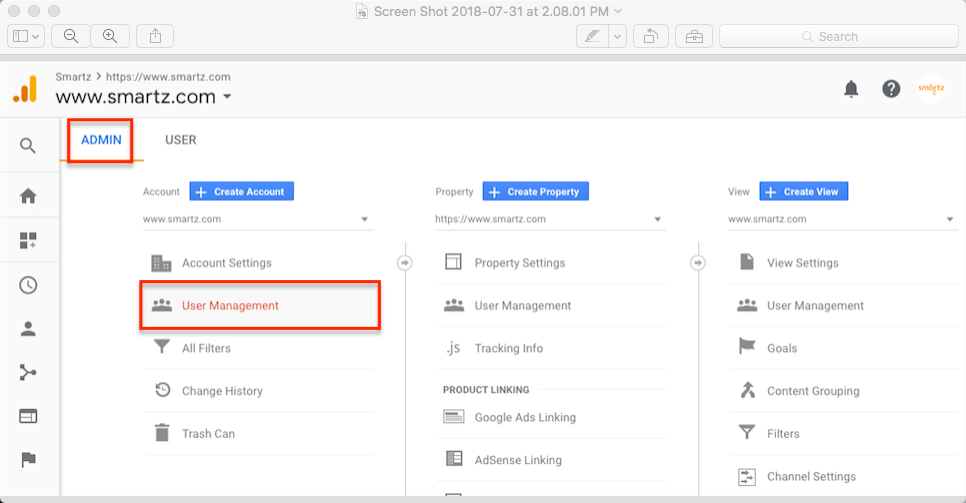The width and height of the screenshot is (966, 503).
Task: Click Preview search field
Action: (838, 36)
